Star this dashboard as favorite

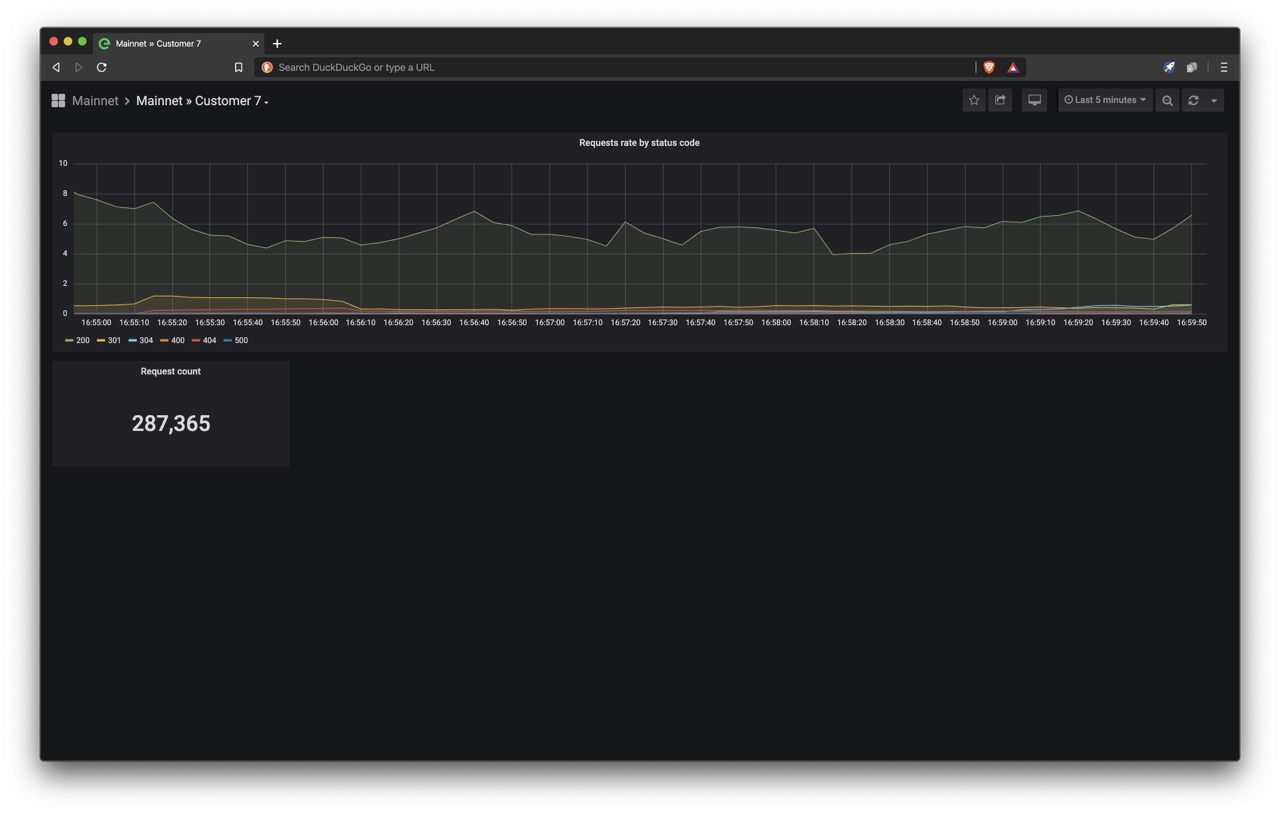(974, 100)
